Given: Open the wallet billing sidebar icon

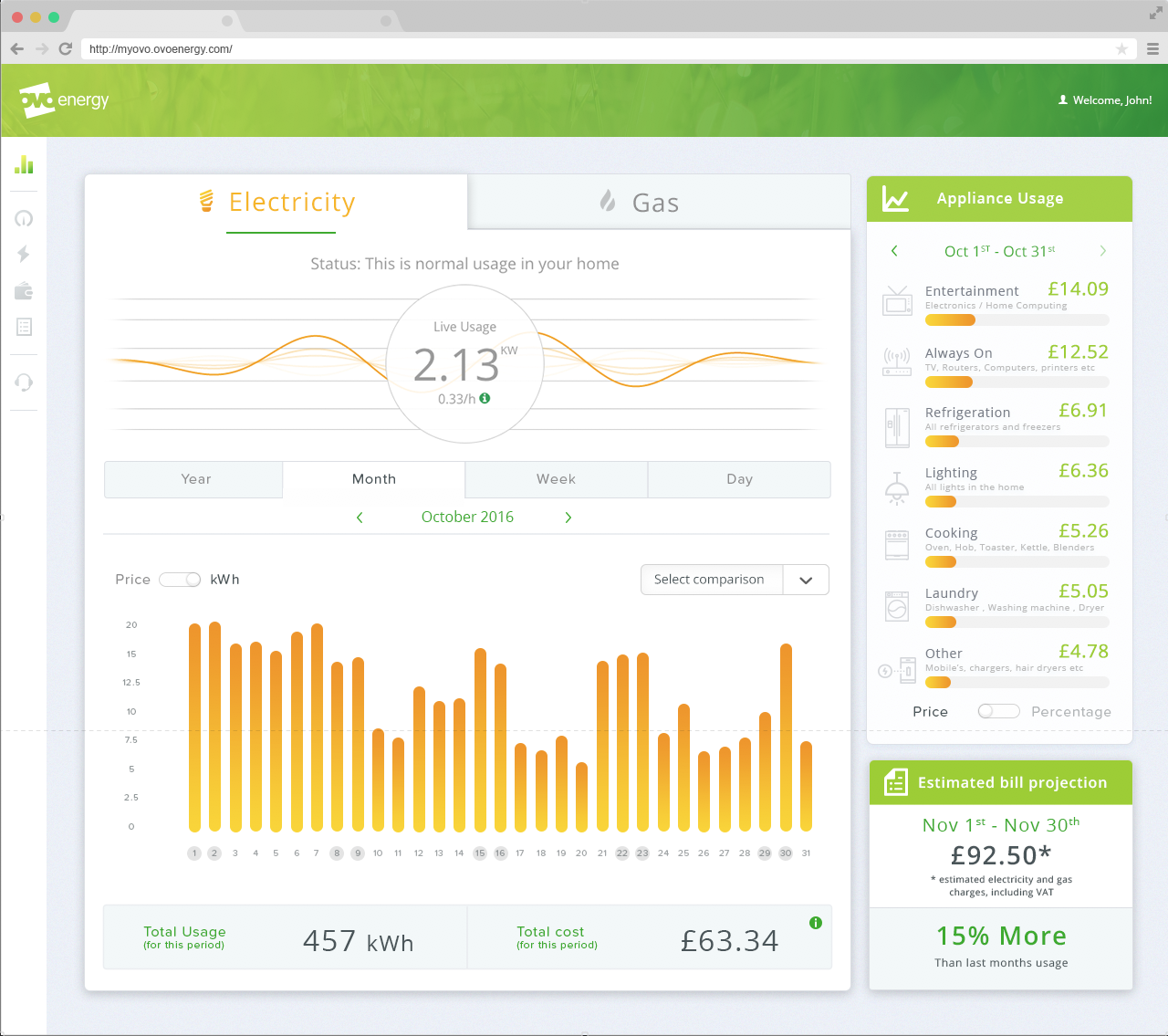Looking at the screenshot, I should click(x=23, y=290).
